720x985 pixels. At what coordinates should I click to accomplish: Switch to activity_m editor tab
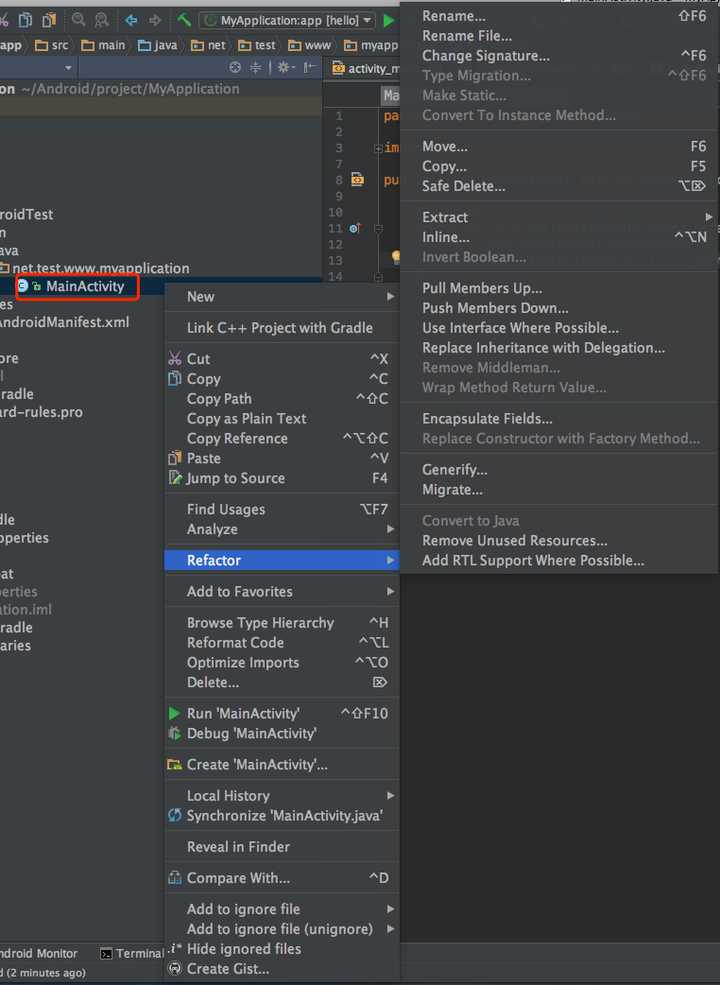tap(365, 68)
